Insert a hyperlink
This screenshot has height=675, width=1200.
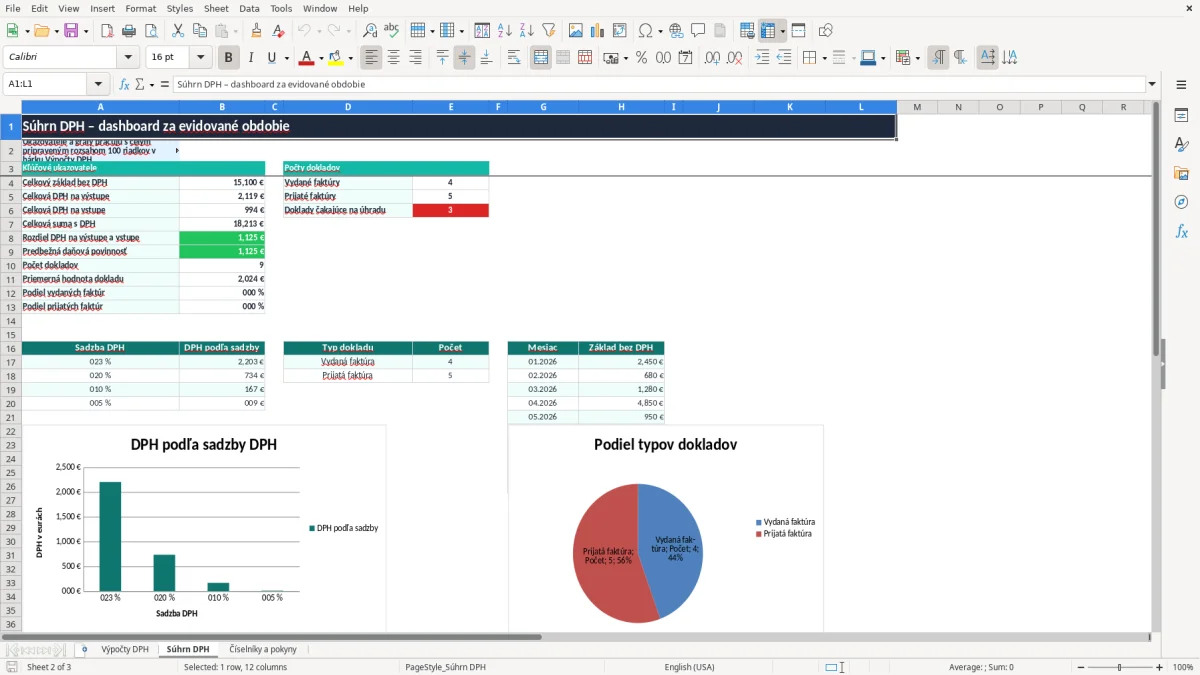[x=676, y=31]
